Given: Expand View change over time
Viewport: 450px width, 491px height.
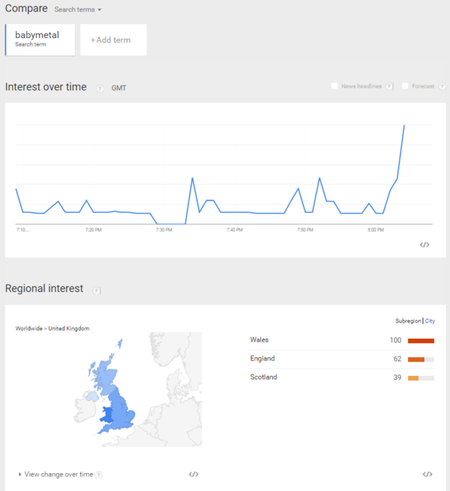Looking at the screenshot, I should tap(56, 474).
